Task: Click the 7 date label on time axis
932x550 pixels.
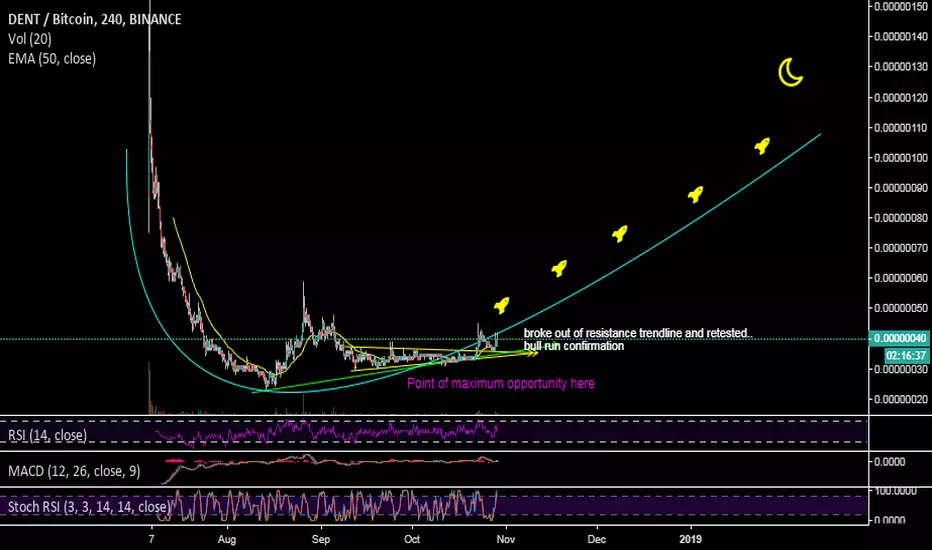Action: click(152, 539)
